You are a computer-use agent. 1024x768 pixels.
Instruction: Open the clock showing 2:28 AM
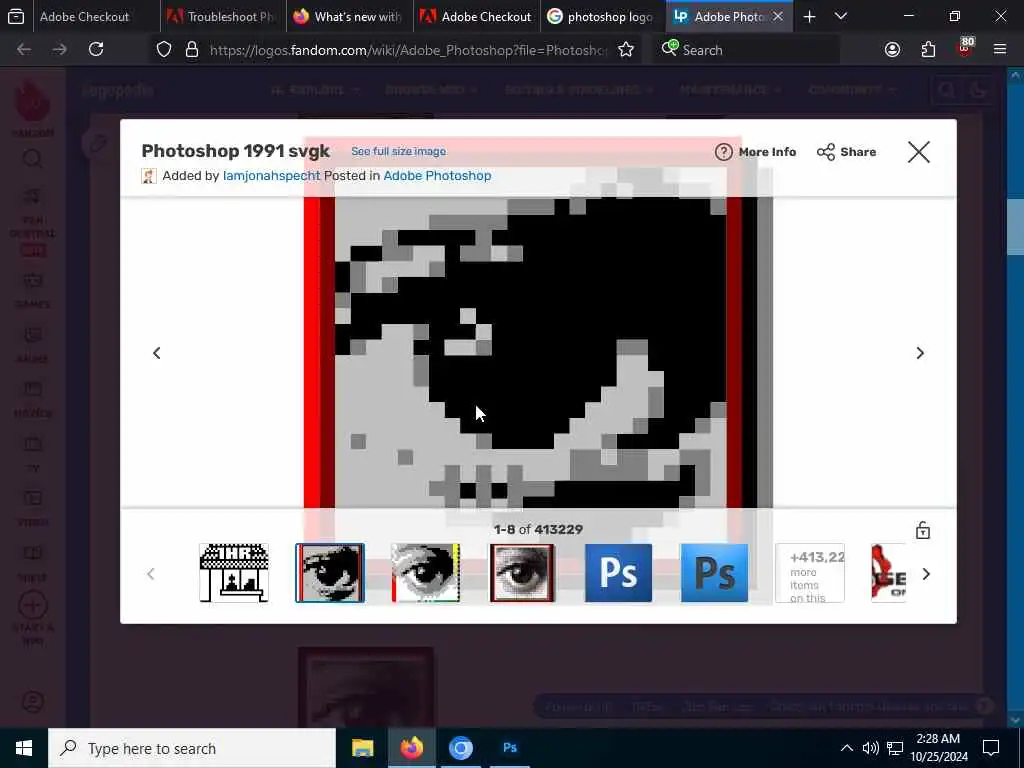click(939, 748)
